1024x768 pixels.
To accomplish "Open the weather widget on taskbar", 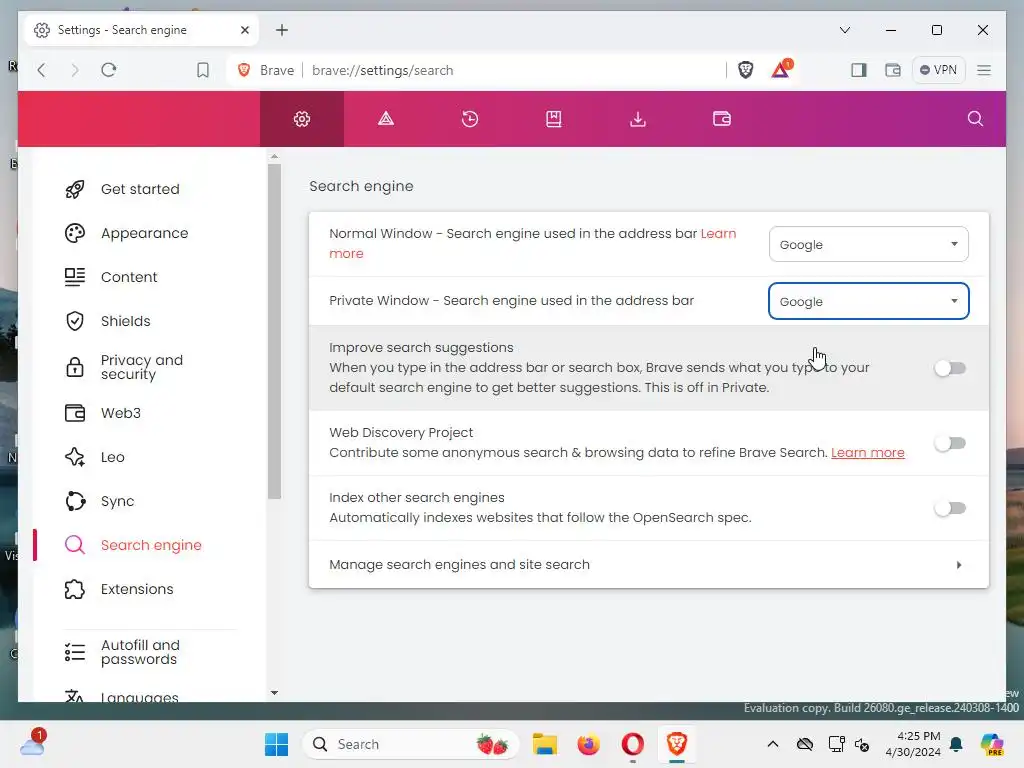I will click(32, 744).
